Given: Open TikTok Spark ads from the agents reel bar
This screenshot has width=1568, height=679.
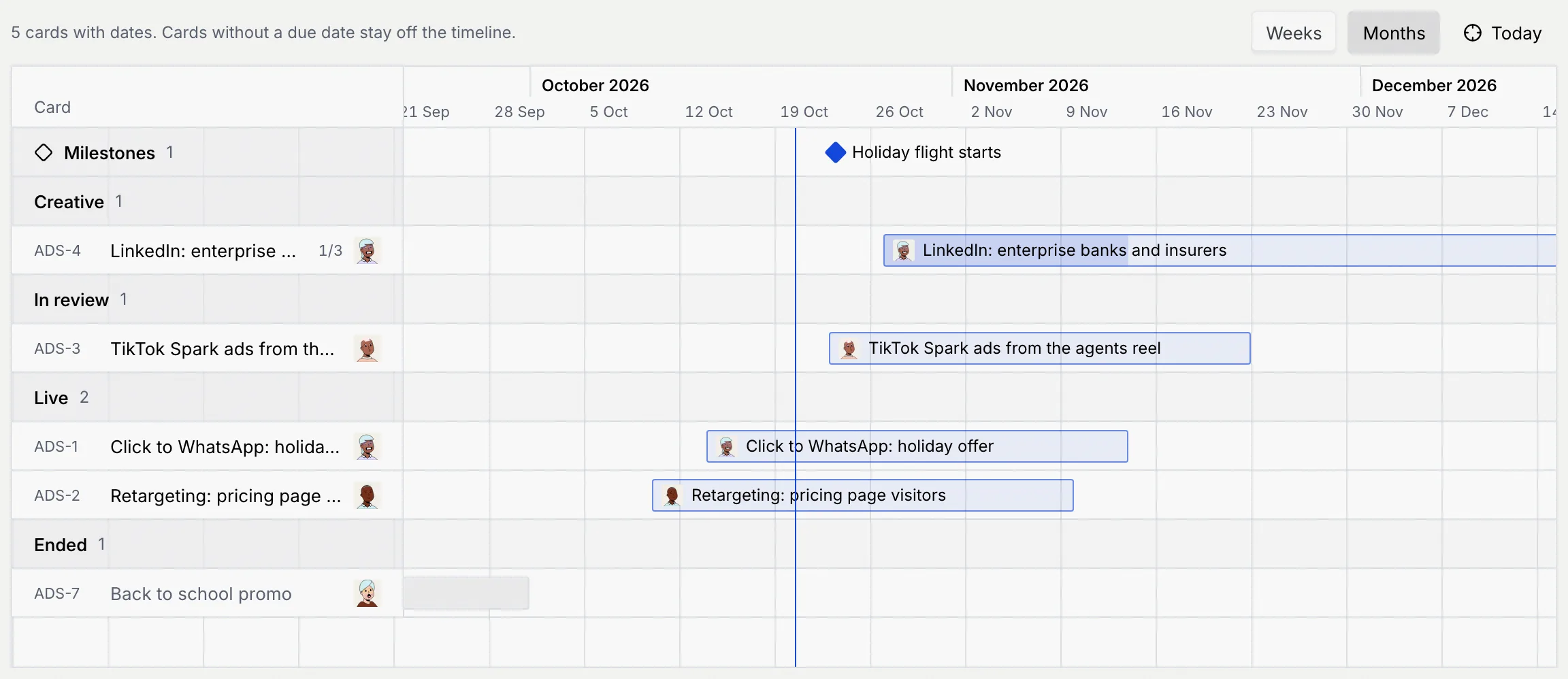Looking at the screenshot, I should pos(1040,348).
